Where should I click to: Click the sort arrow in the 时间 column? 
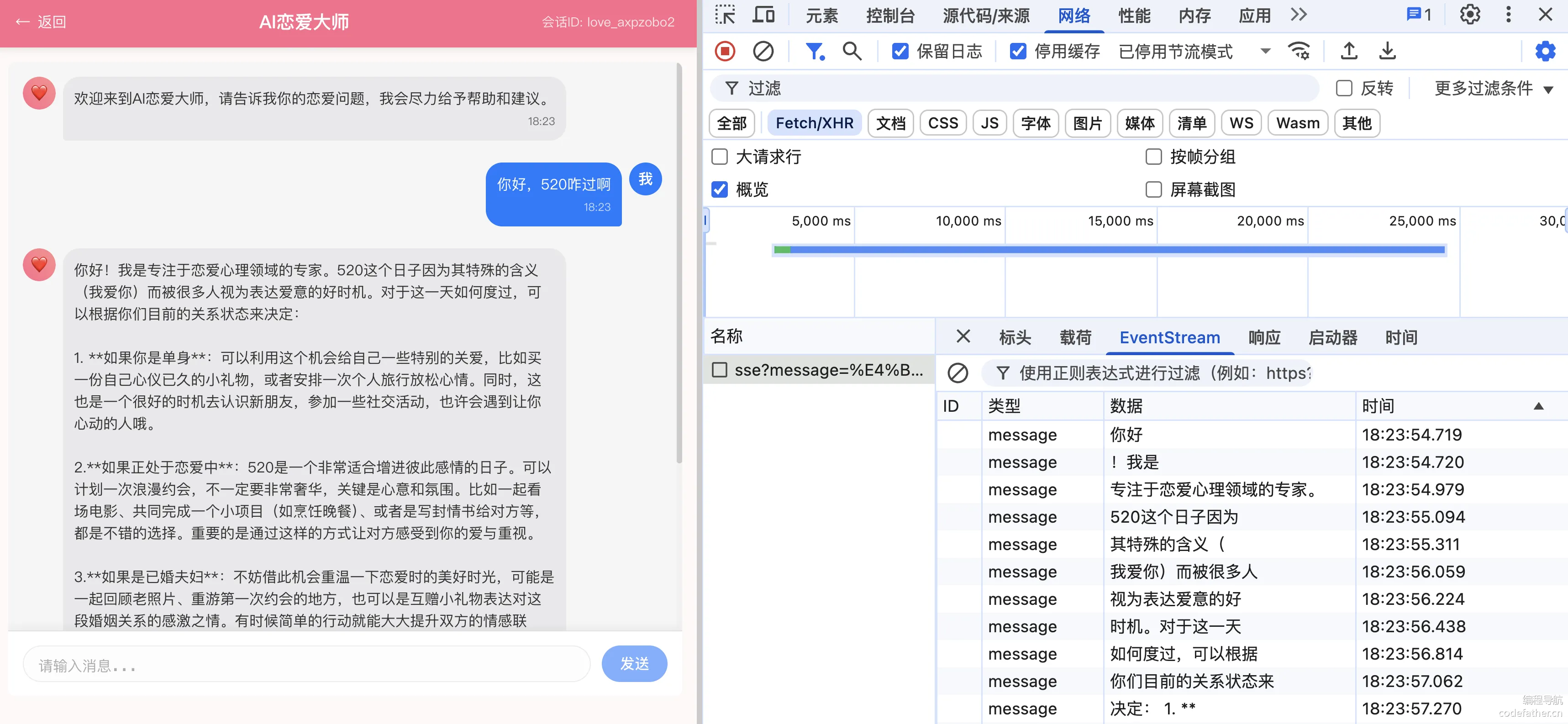click(x=1538, y=406)
